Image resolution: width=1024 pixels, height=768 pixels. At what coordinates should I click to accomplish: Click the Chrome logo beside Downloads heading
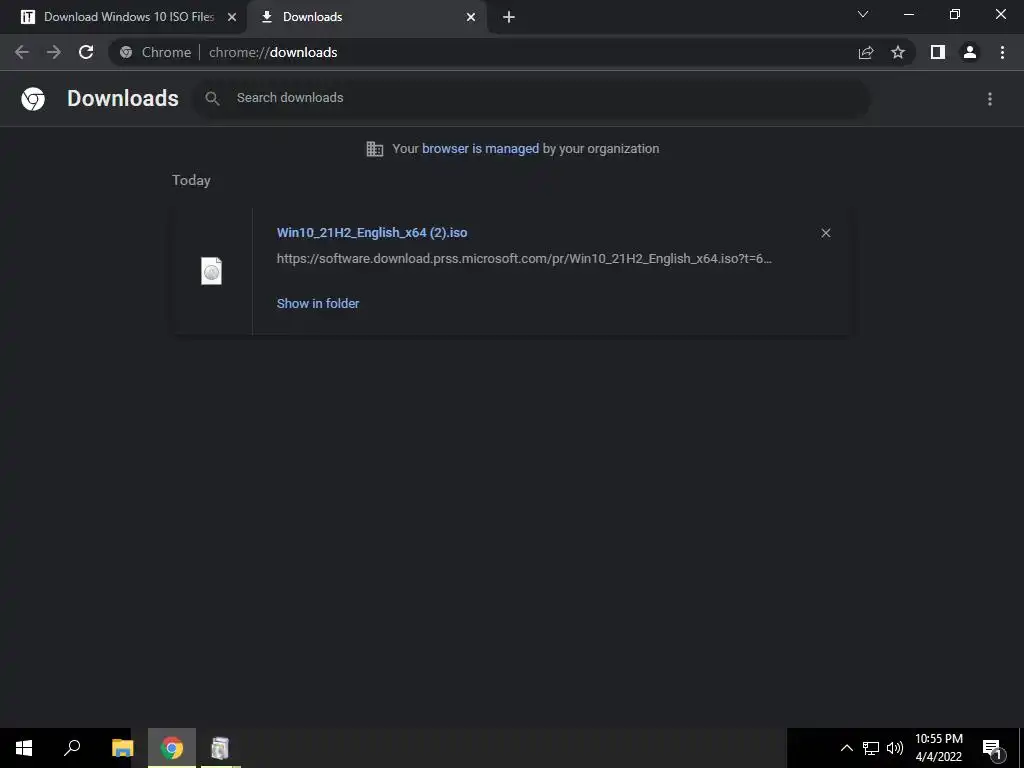click(33, 99)
